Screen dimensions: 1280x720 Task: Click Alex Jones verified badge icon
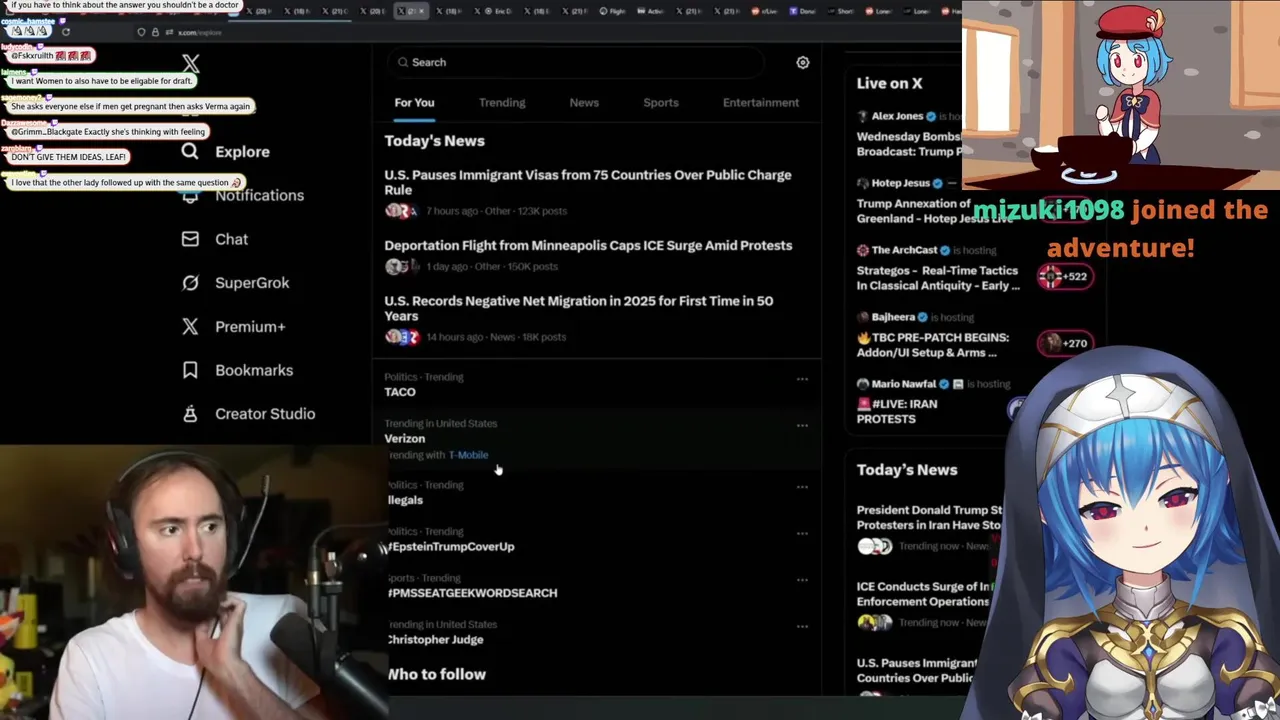click(x=931, y=116)
